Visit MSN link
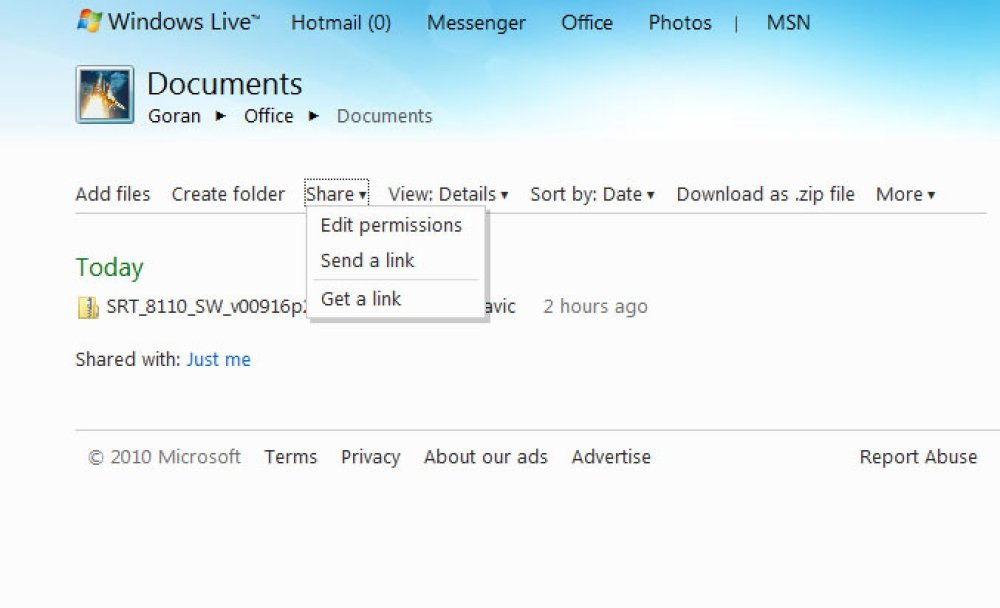This screenshot has width=1000, height=608. [x=788, y=23]
